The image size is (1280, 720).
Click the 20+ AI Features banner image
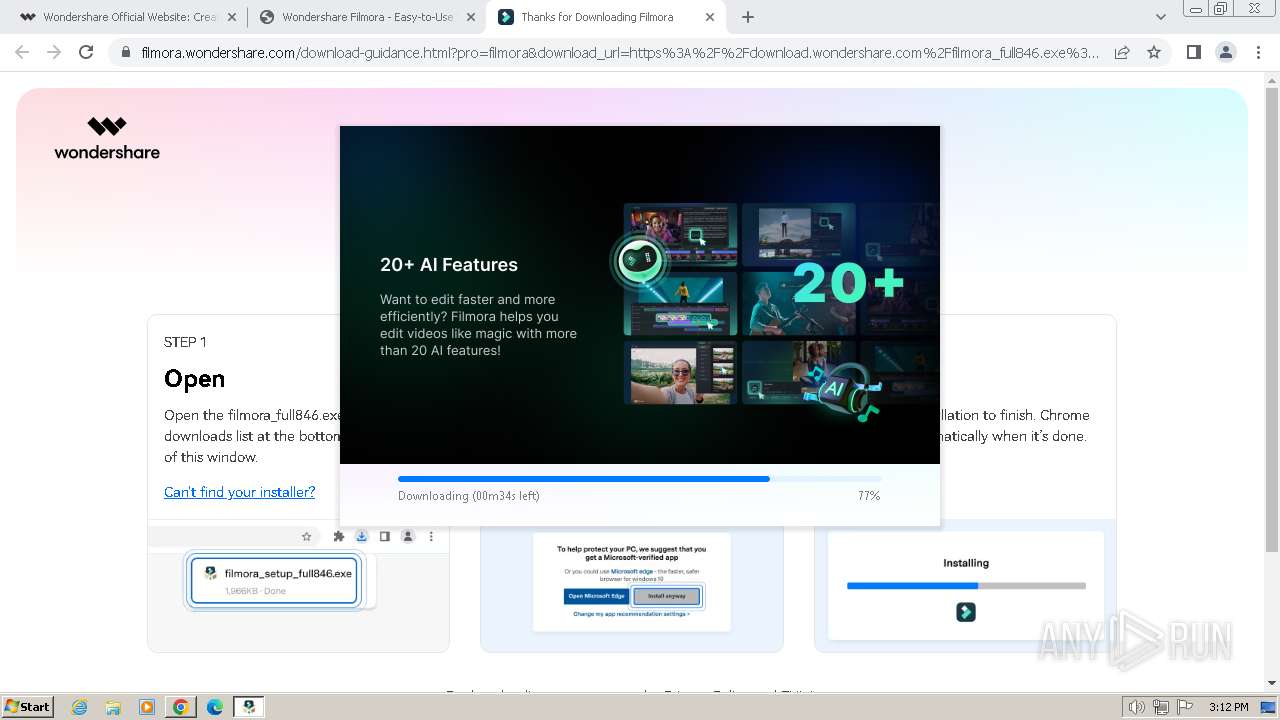[x=640, y=295]
